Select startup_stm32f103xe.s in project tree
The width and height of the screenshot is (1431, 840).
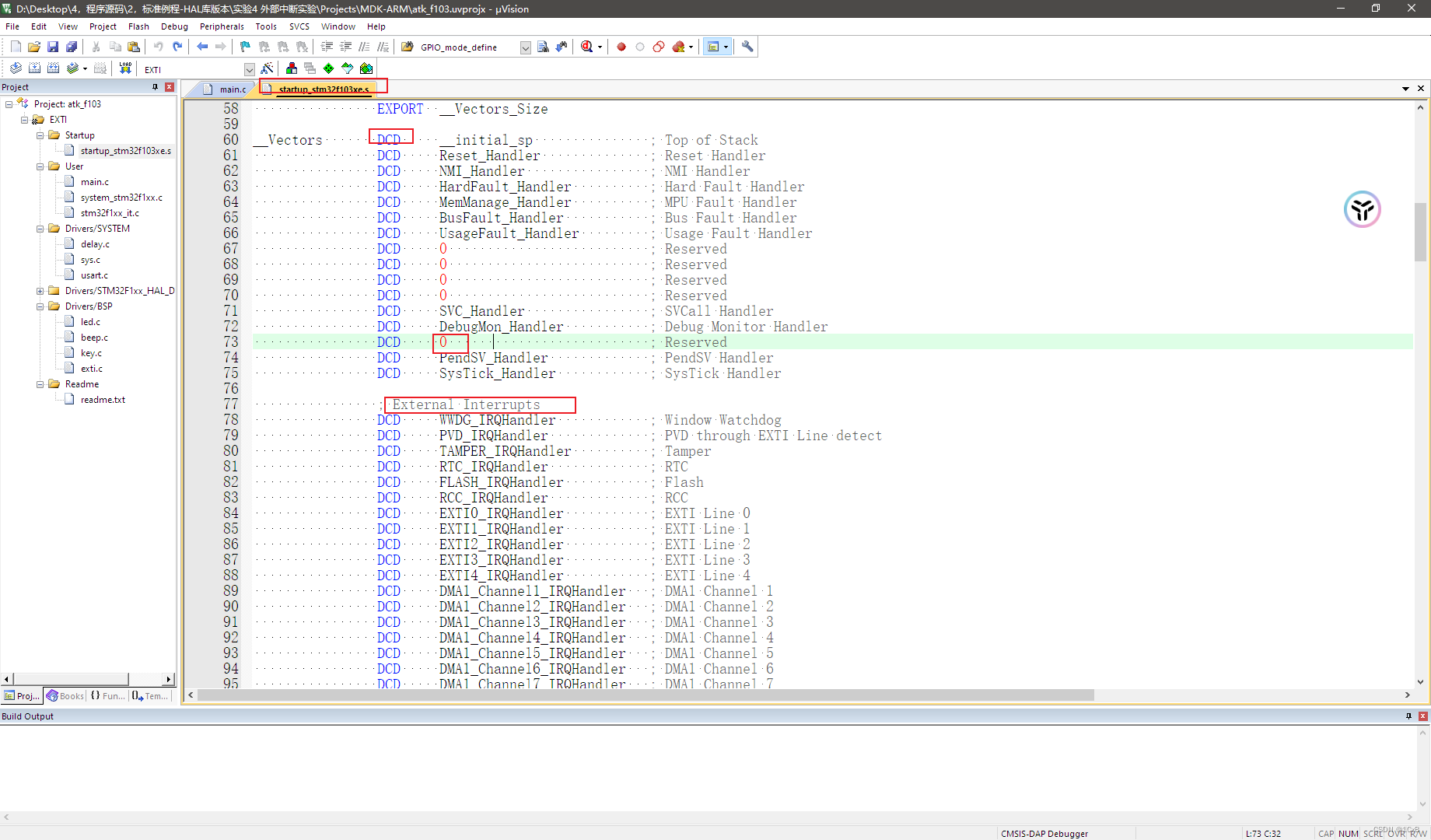pyautogui.click(x=125, y=151)
